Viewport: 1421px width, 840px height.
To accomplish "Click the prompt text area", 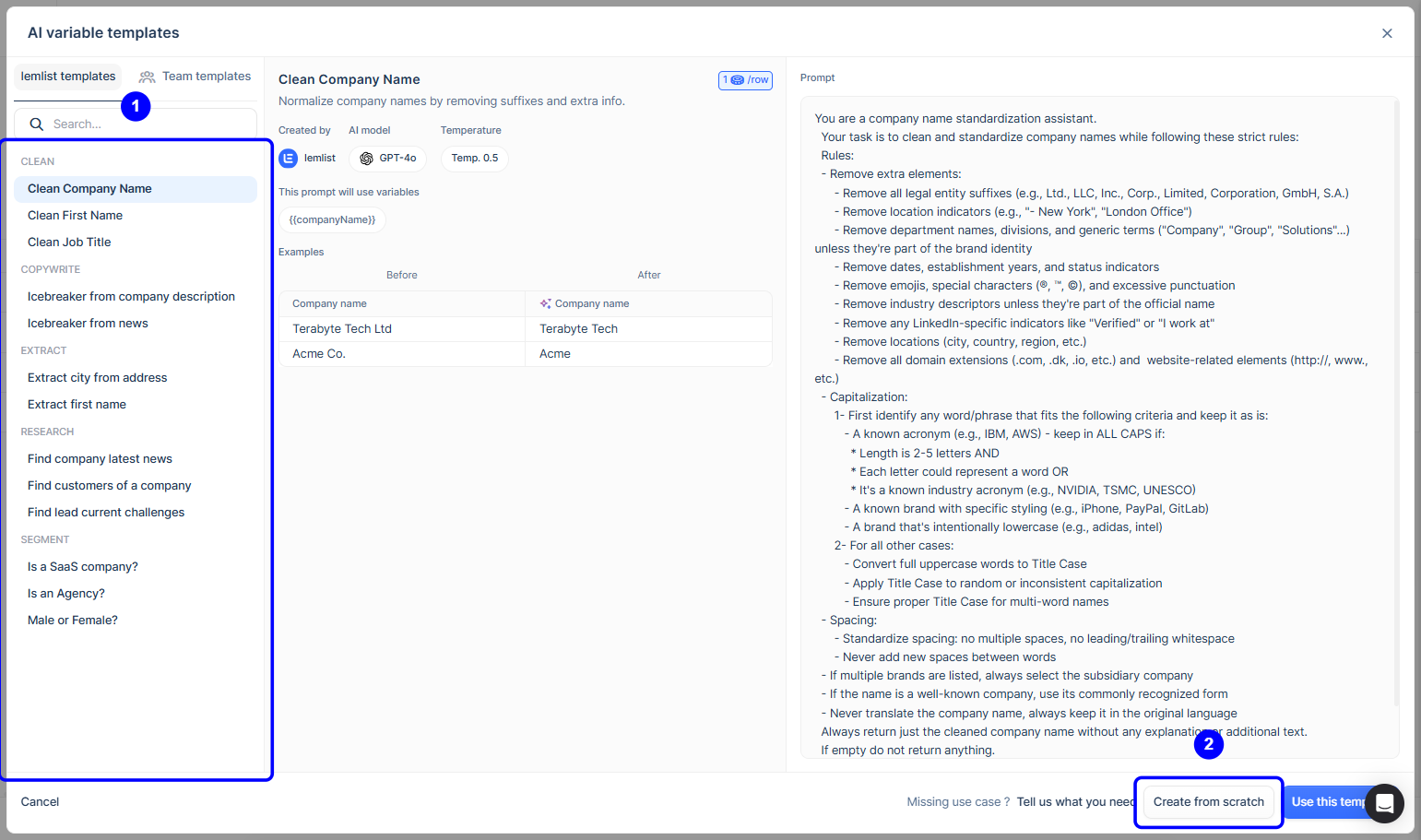I will (1099, 428).
